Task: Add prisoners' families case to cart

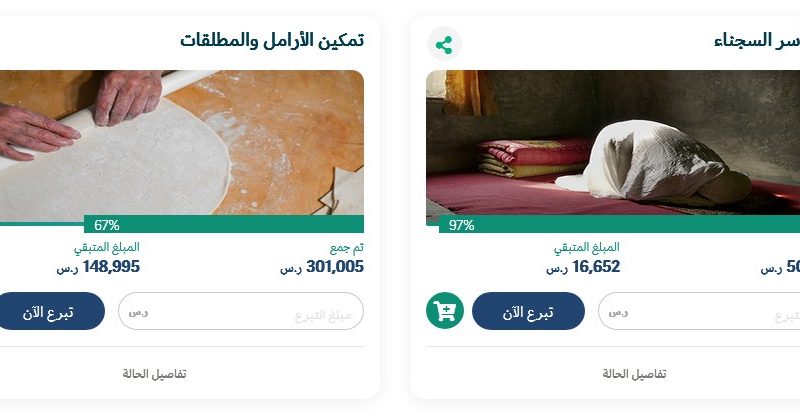Action: click(445, 310)
